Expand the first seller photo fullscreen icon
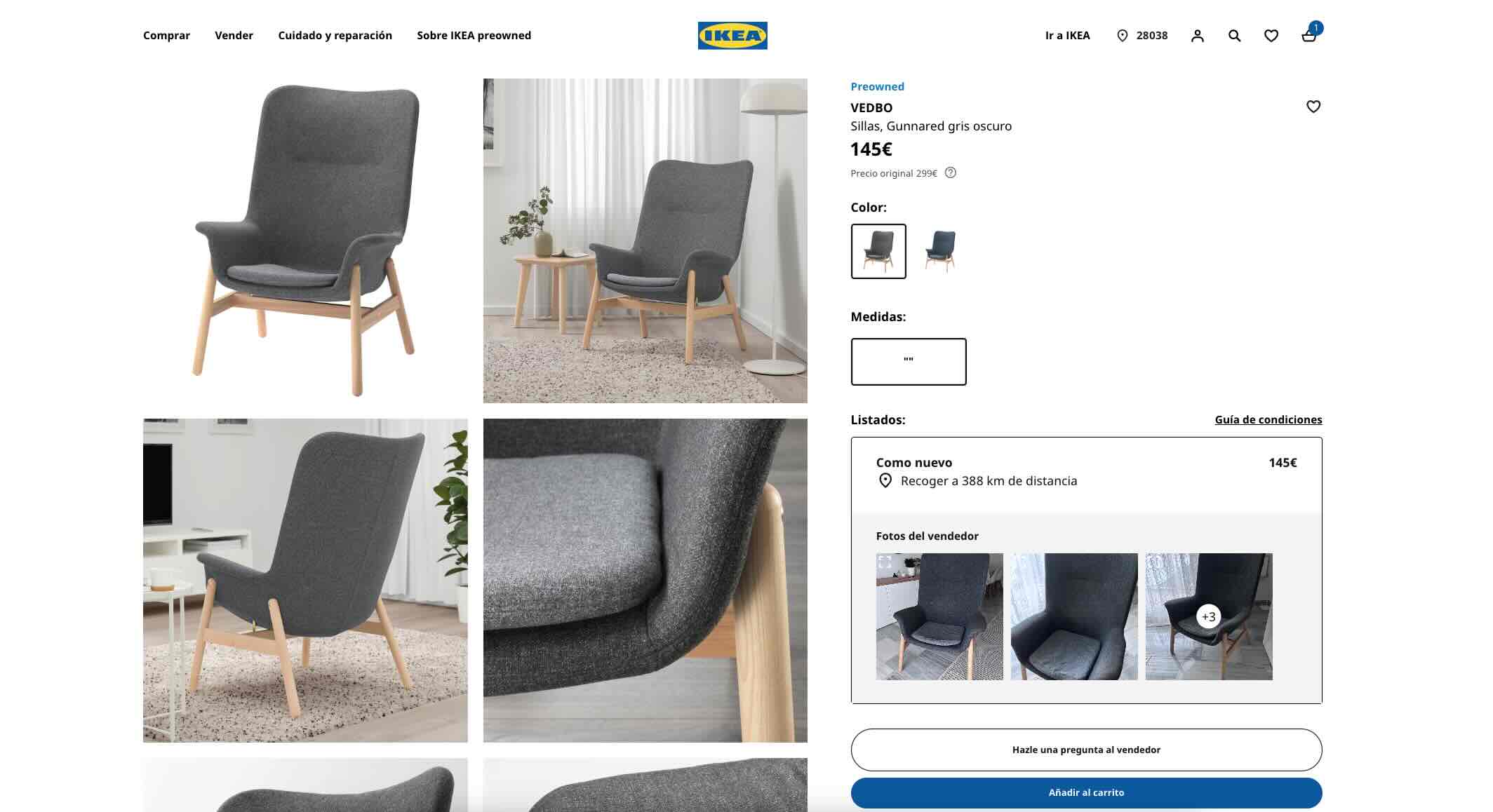 pos(885,562)
